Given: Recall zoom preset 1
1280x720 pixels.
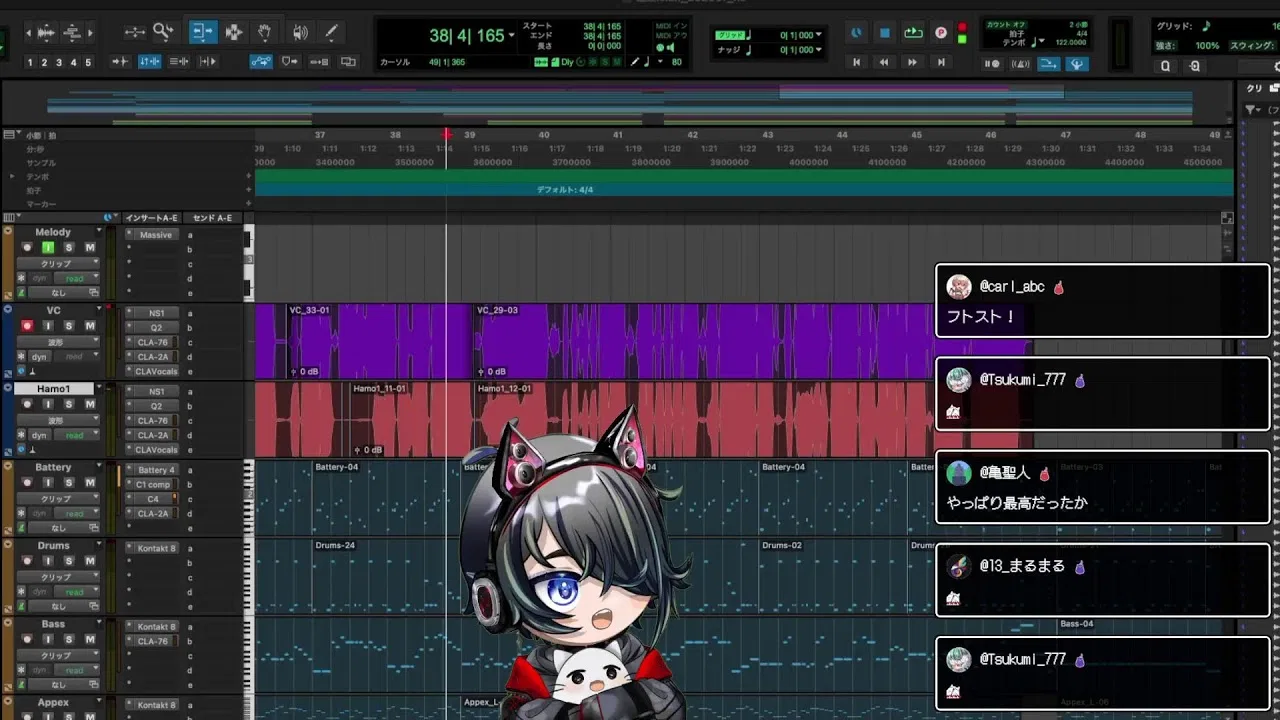Looking at the screenshot, I should coord(30,62).
